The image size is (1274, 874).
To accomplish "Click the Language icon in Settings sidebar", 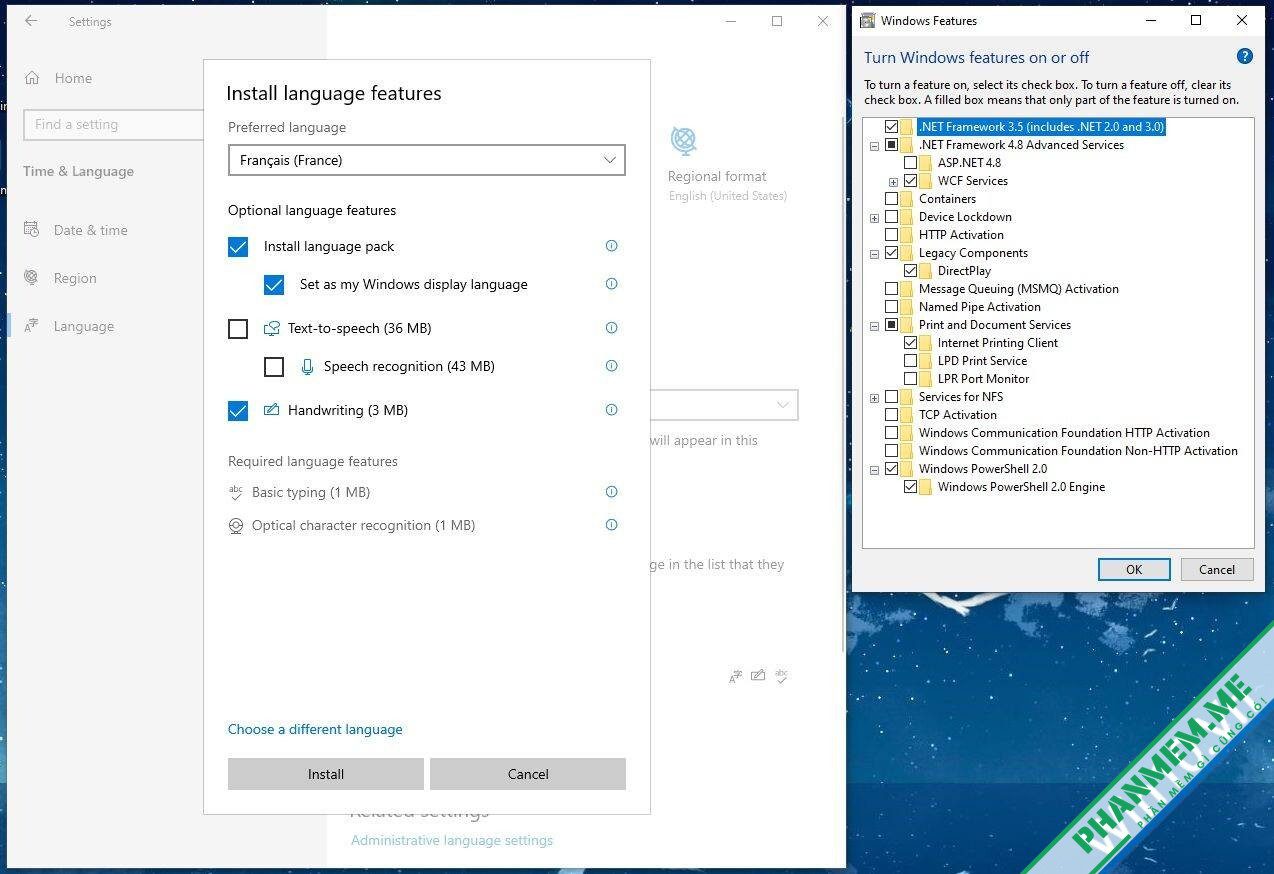I will pos(32,326).
